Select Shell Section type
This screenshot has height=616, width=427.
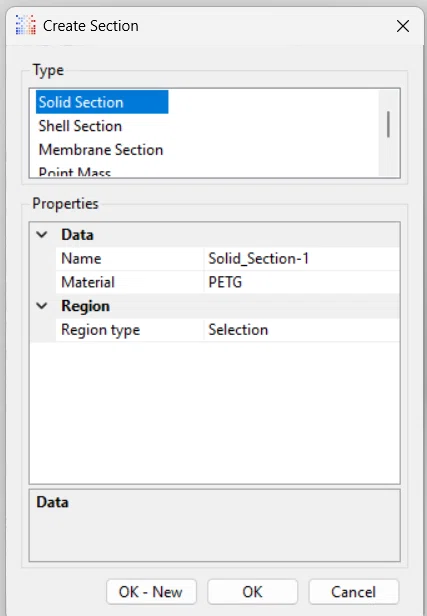[80, 126]
